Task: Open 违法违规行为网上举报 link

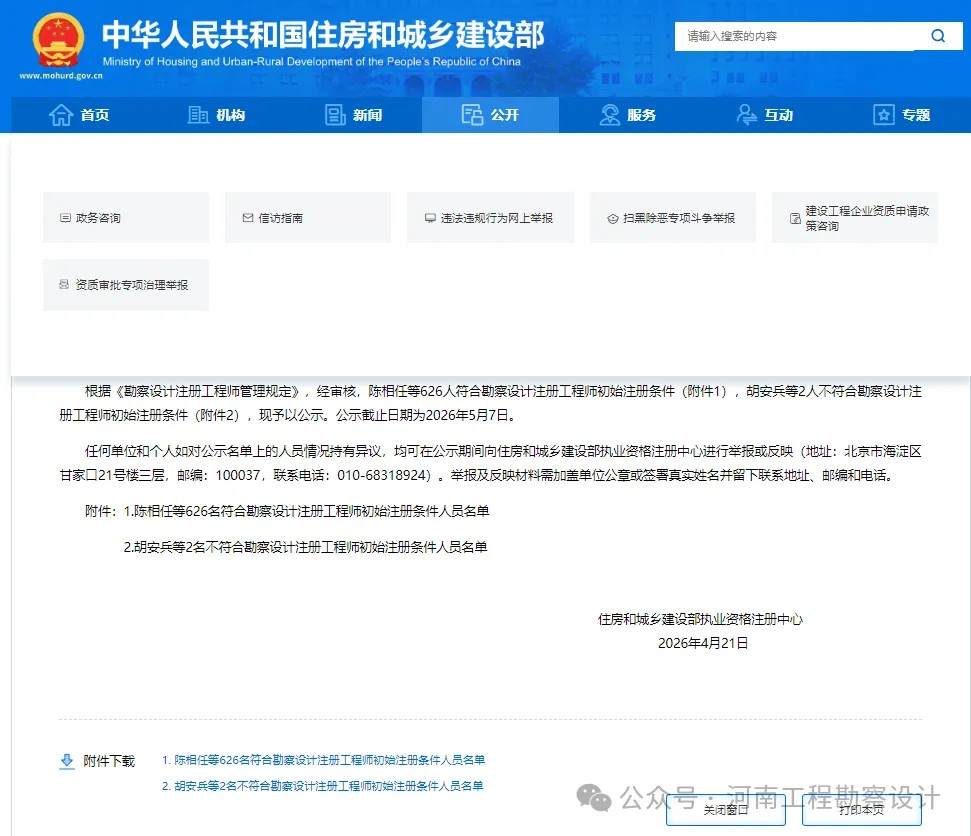Action: click(490, 218)
